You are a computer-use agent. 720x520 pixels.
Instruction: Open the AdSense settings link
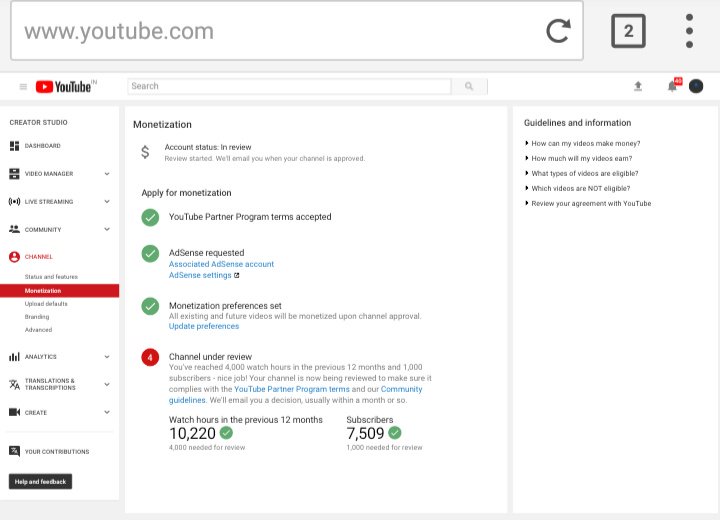point(200,275)
